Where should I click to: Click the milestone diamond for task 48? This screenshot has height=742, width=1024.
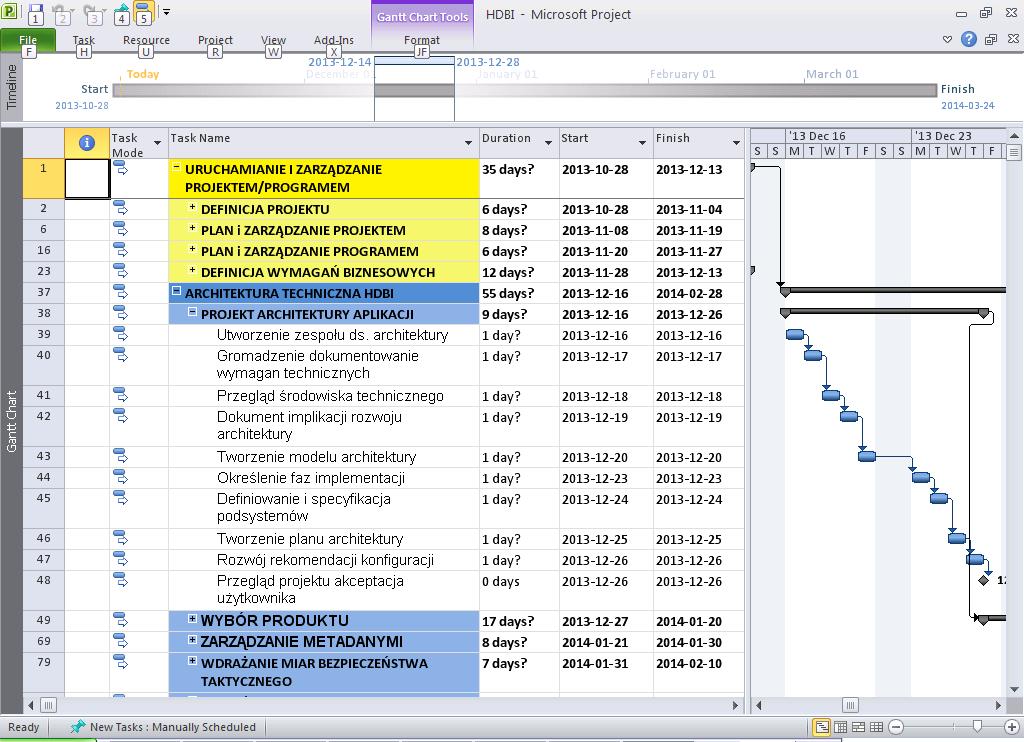[x=984, y=580]
